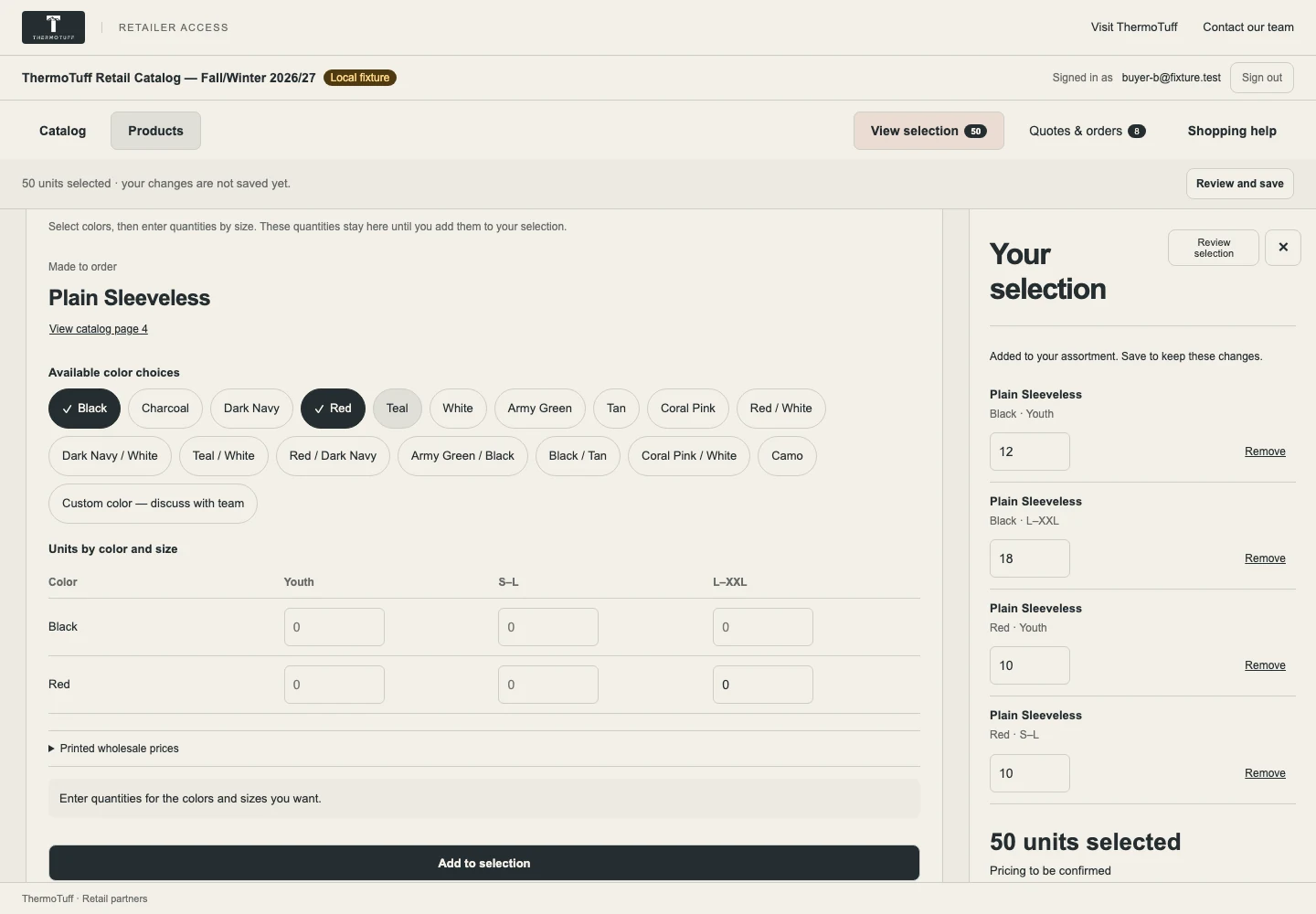Remove Red · S–L selection item
The image size is (1316, 914).
pyautogui.click(x=1265, y=773)
